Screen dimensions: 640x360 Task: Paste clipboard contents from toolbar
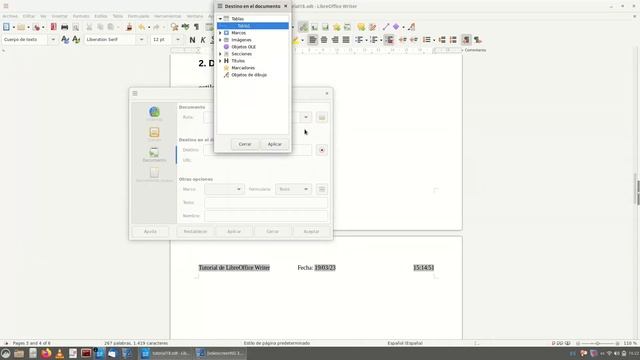tap(111, 27)
